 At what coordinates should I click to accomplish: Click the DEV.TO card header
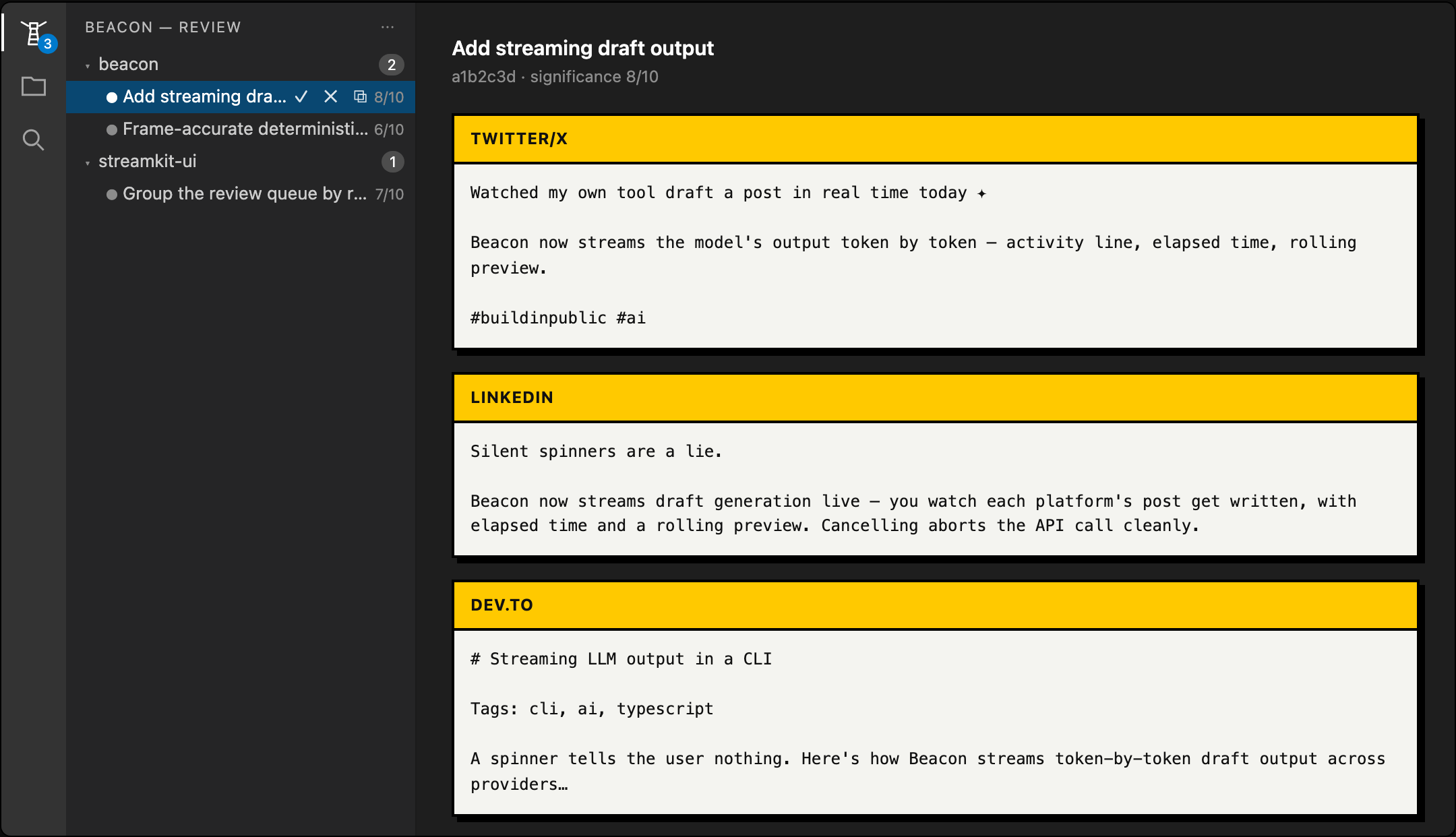coord(936,605)
